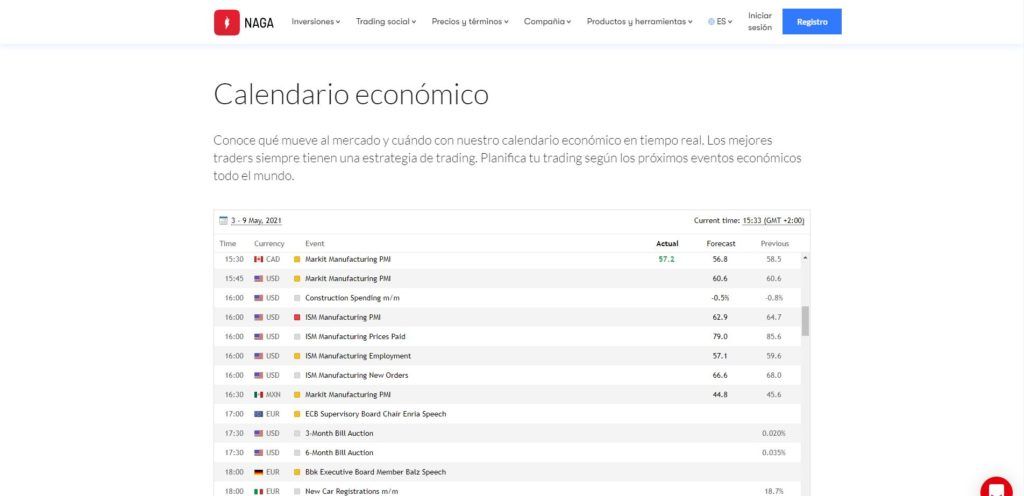This screenshot has height=496, width=1024.
Task: Click the yellow impact marker on ISM Manufacturing Employment
Action: tap(297, 356)
